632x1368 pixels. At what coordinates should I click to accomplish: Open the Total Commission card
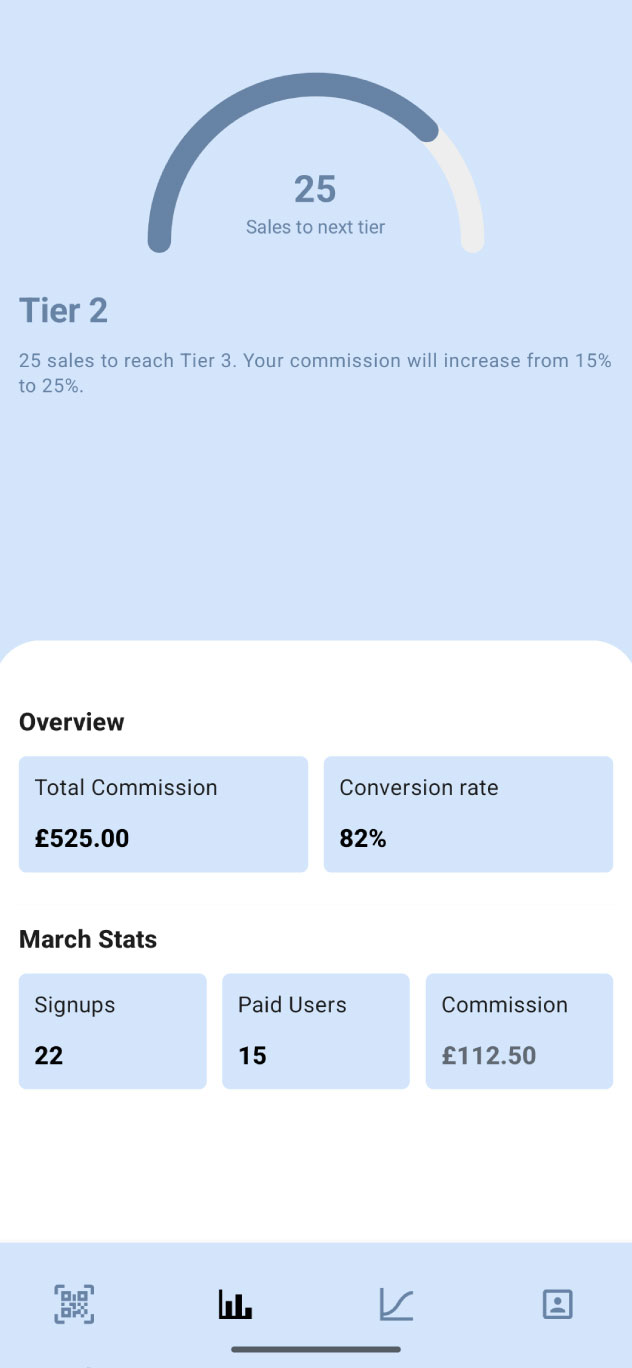point(163,813)
